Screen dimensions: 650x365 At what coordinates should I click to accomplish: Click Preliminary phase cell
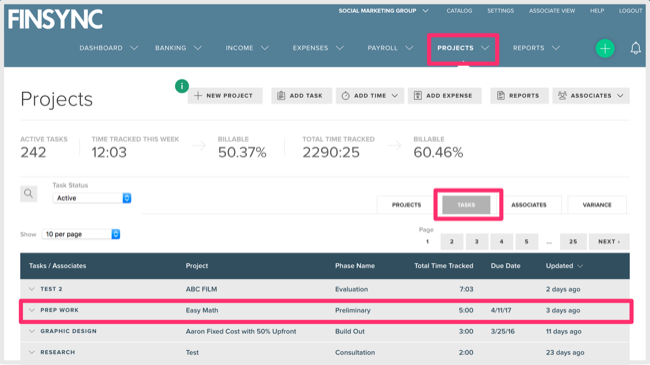(x=353, y=310)
